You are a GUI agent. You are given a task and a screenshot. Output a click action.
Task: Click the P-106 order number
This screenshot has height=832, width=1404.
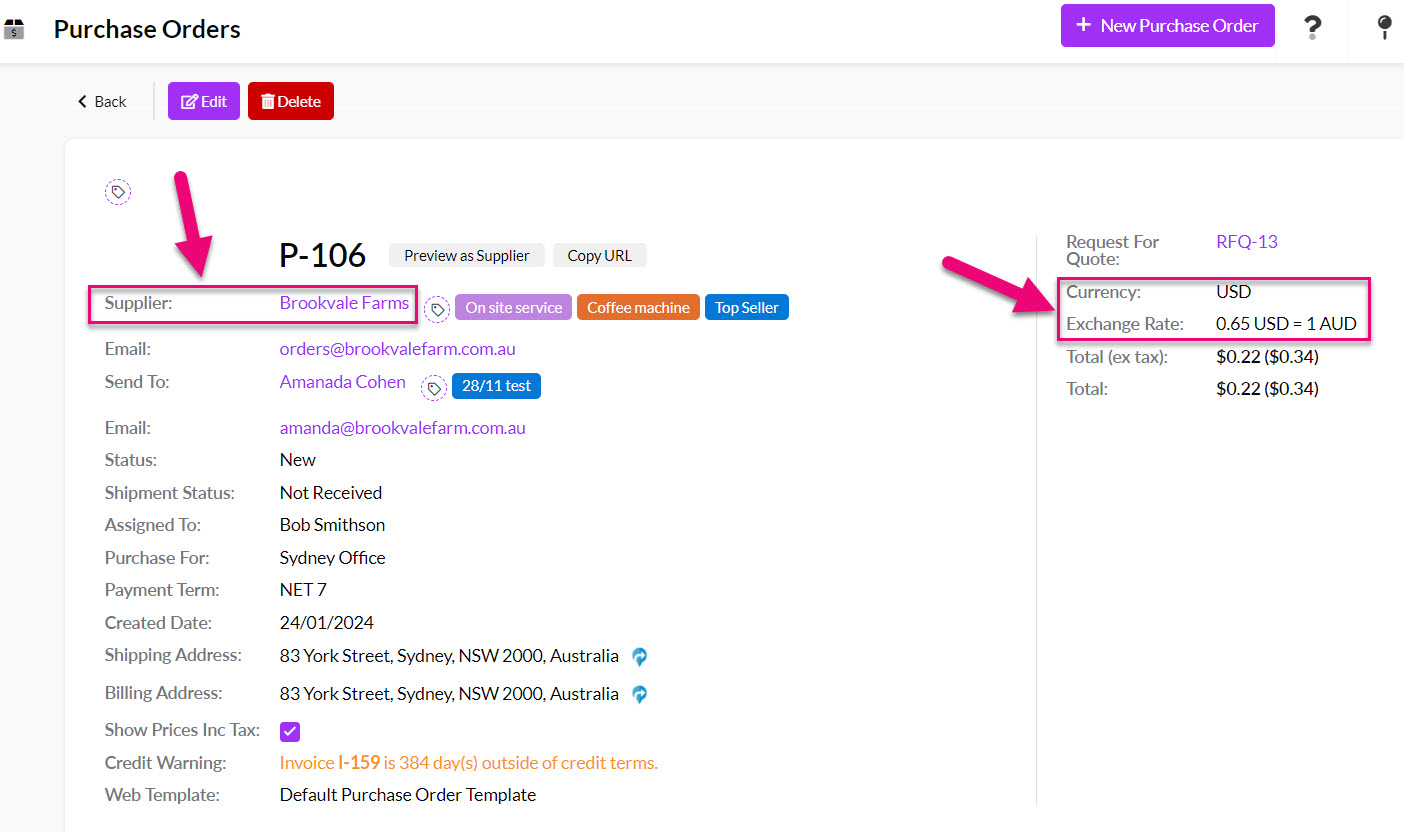[323, 256]
